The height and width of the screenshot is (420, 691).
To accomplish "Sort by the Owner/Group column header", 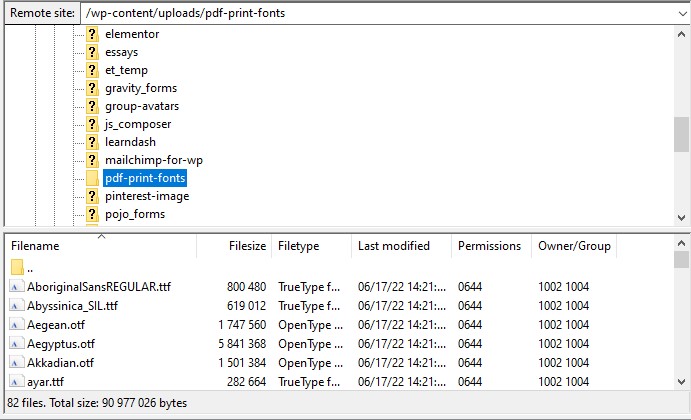I will (x=574, y=246).
